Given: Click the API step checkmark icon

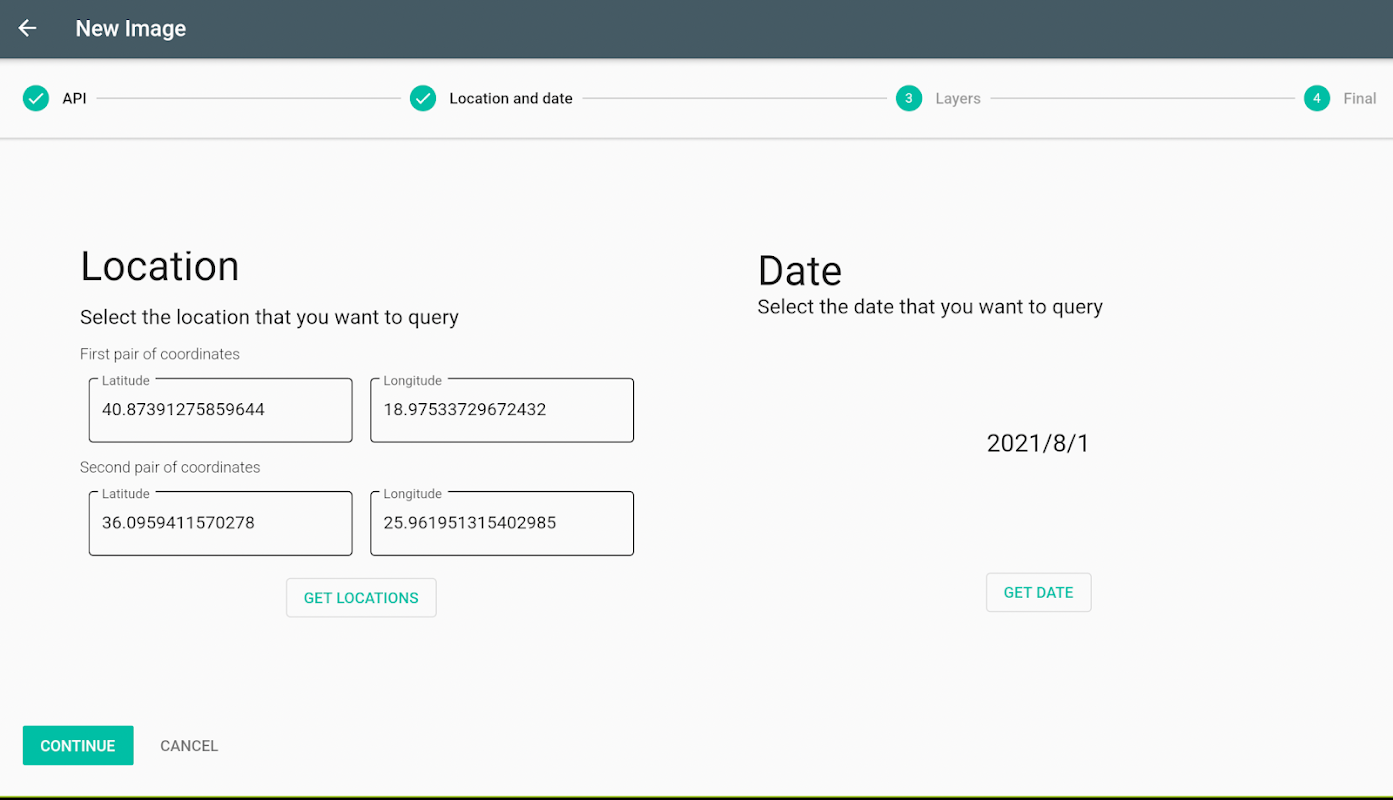Looking at the screenshot, I should pos(36,98).
